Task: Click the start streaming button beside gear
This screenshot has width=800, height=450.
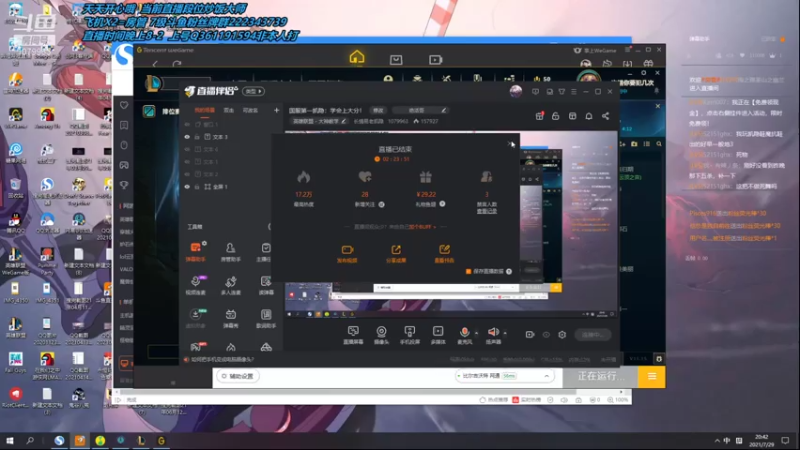Action: pyautogui.click(x=592, y=335)
